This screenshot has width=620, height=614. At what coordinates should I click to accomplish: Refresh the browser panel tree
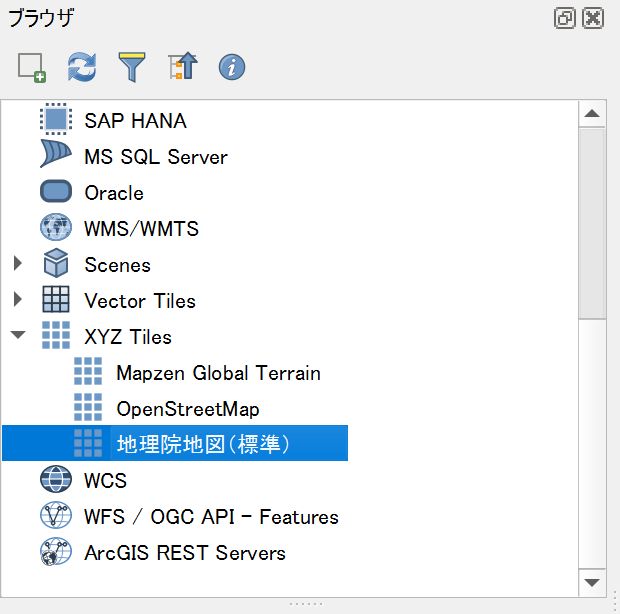pos(82,67)
